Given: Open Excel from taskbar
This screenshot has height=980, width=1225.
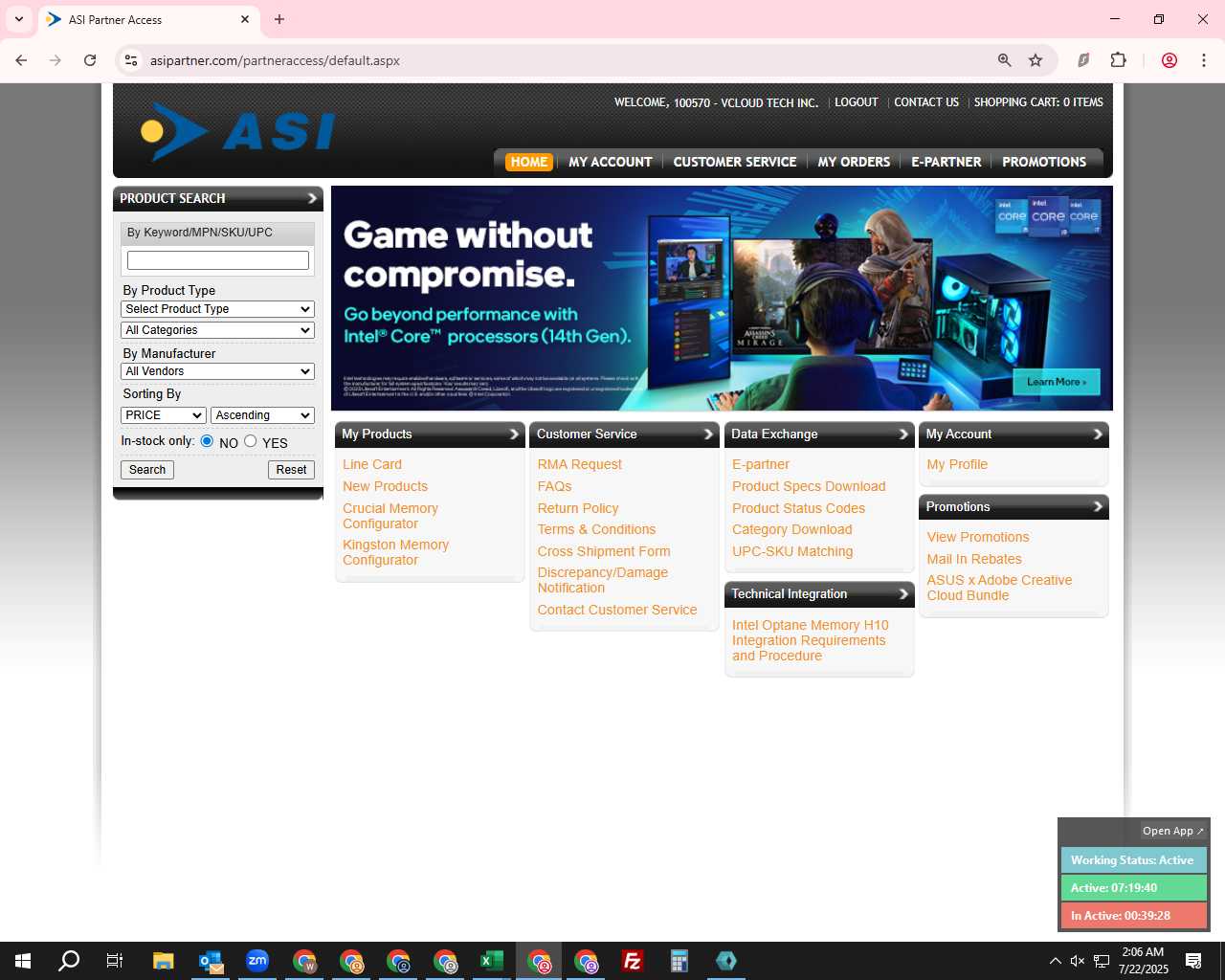Looking at the screenshot, I should coord(492,961).
